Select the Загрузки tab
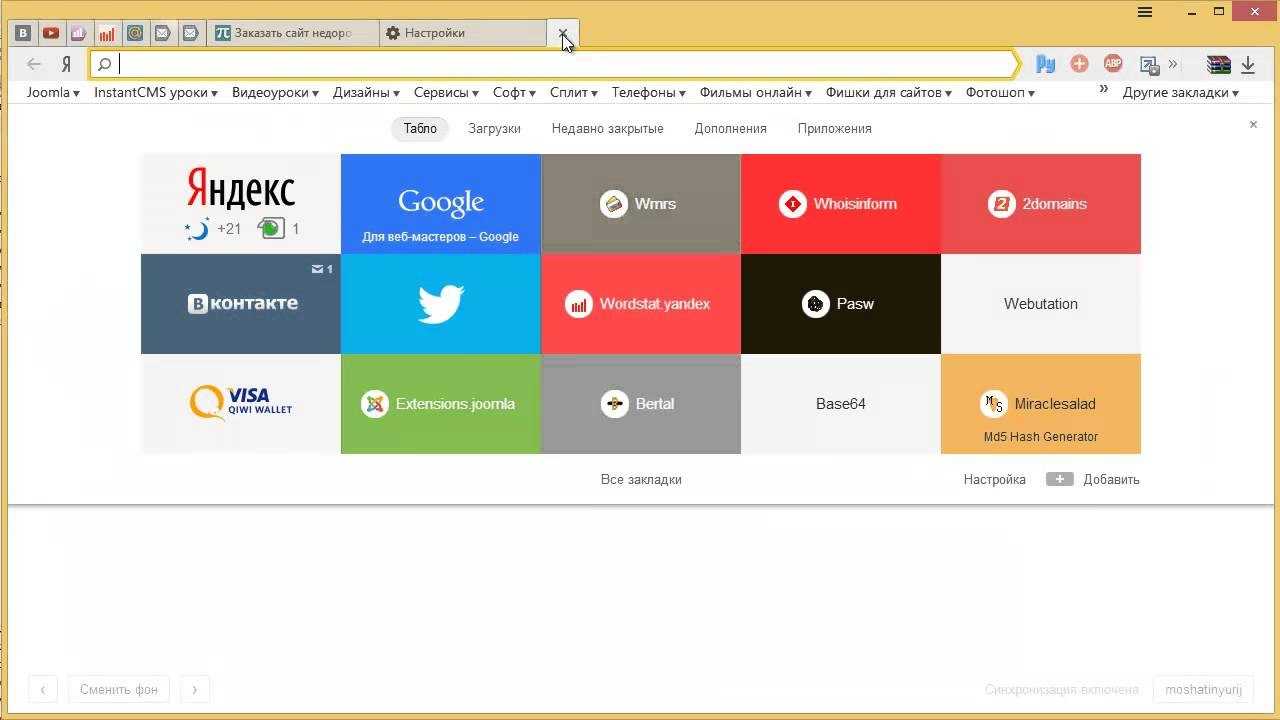The image size is (1280, 720). pos(494,128)
